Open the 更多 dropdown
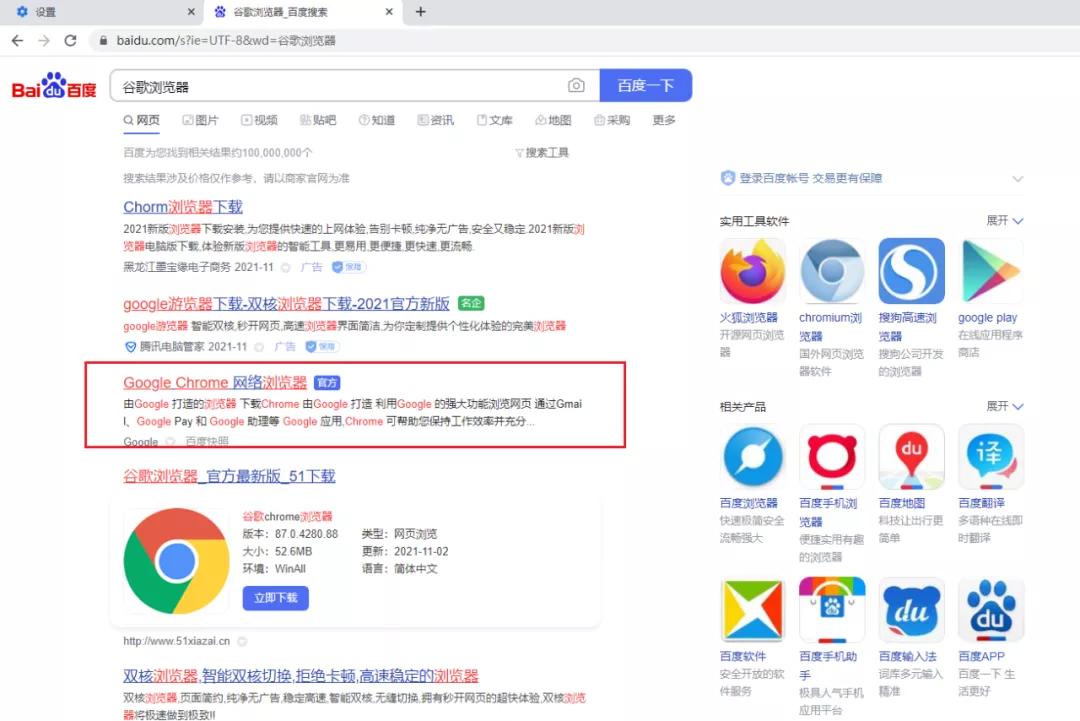Image resolution: width=1080 pixels, height=721 pixels. [663, 119]
